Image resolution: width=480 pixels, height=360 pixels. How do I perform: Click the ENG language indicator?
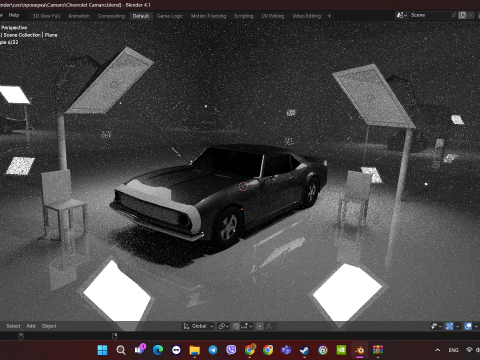[453, 350]
